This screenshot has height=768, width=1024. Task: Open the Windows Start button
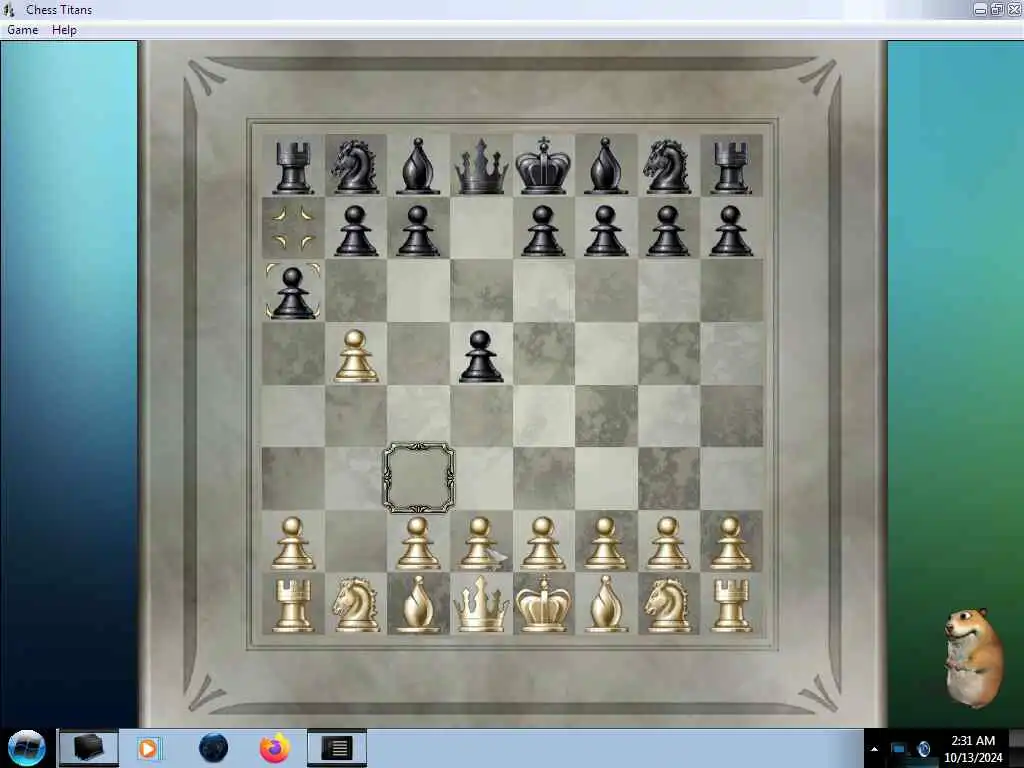tap(26, 748)
